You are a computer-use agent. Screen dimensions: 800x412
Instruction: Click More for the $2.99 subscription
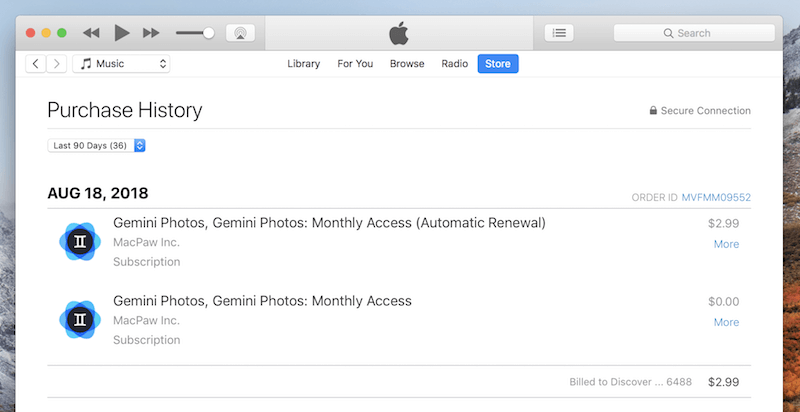coord(727,244)
